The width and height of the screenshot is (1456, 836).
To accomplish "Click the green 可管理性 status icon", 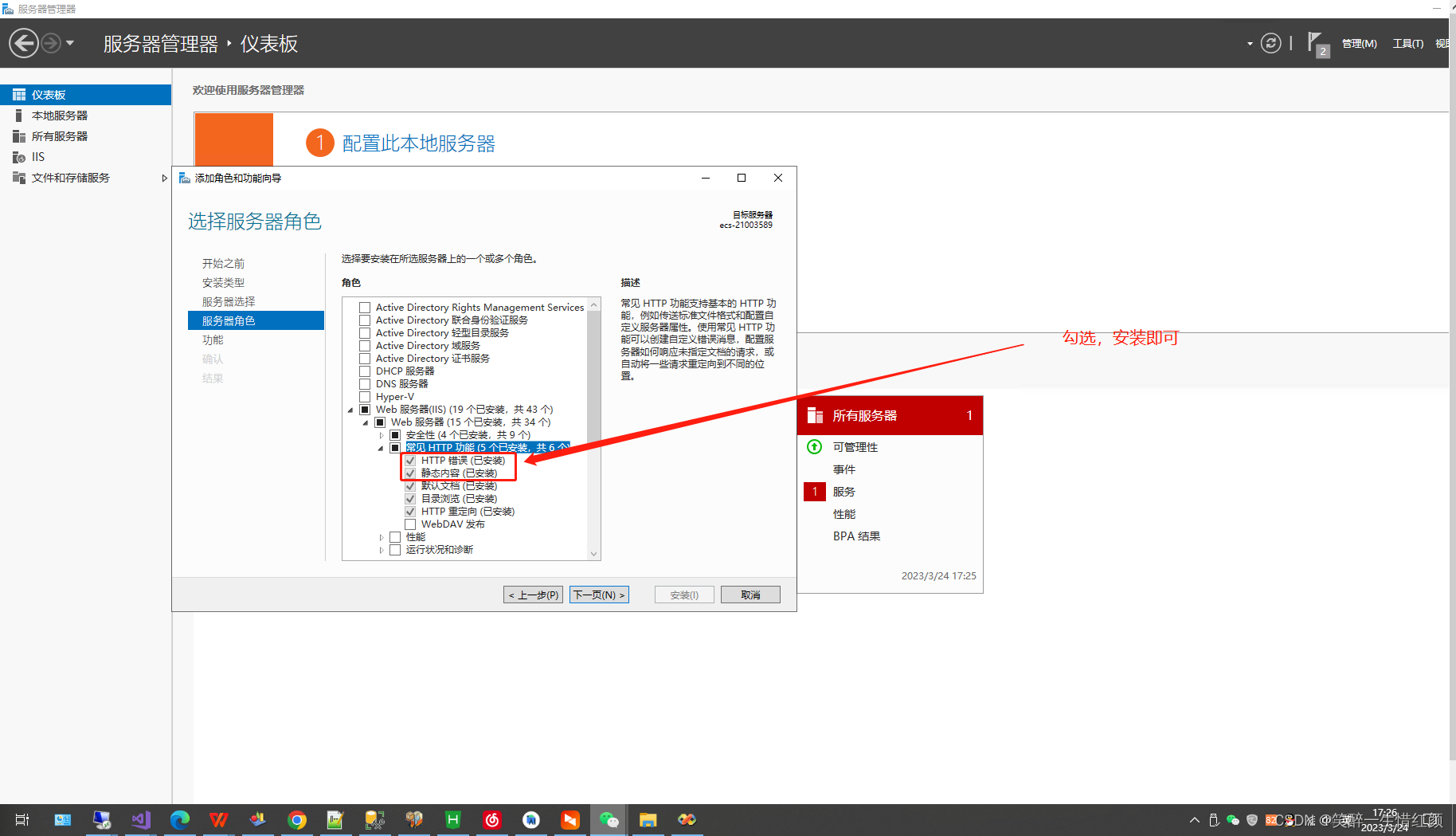I will 815,446.
